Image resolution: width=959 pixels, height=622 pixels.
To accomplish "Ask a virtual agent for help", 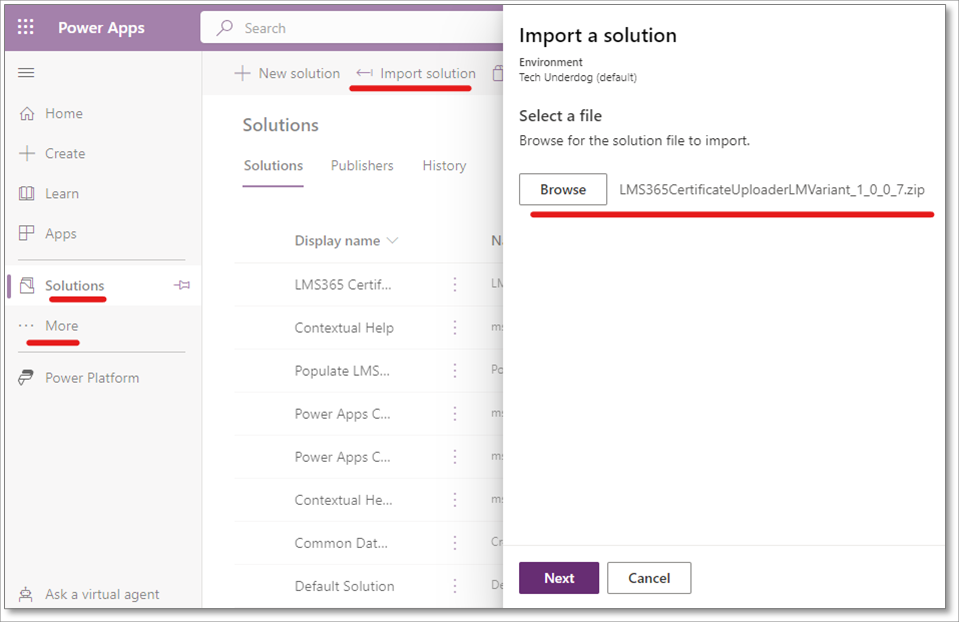I will (101, 594).
